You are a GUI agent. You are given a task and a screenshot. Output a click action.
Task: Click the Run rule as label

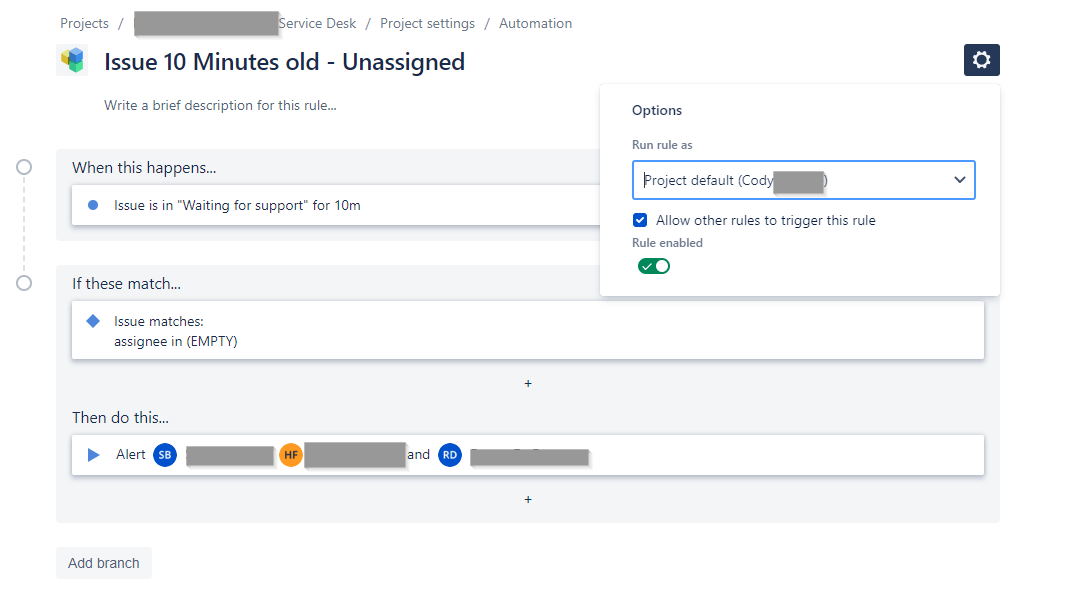(x=662, y=145)
